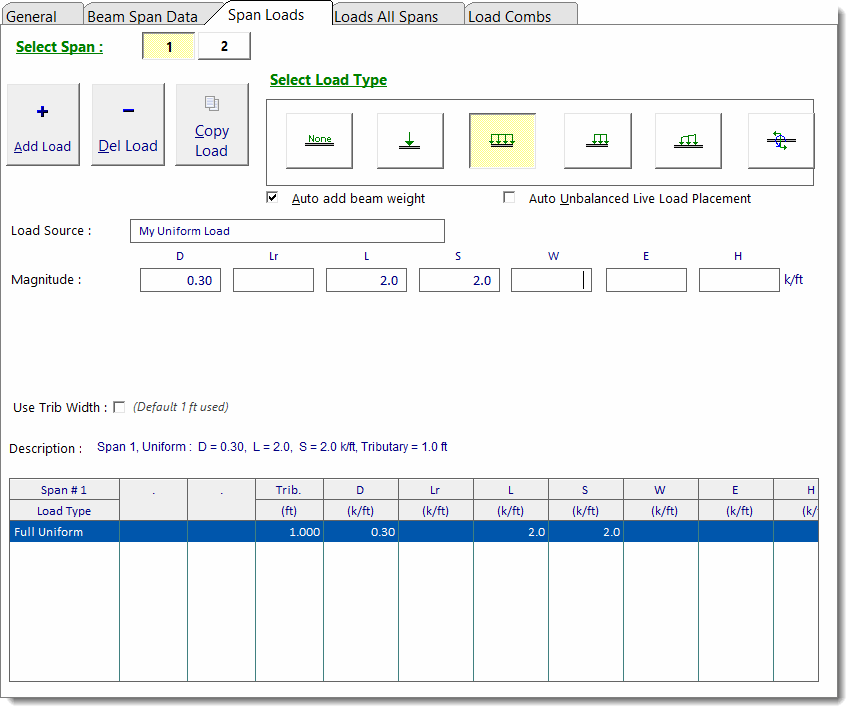Click the E column header in table
This screenshot has height=713, width=853.
click(737, 490)
